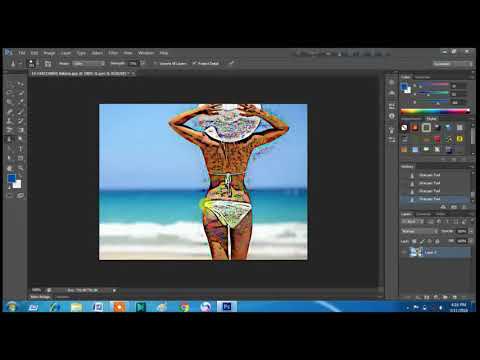The height and width of the screenshot is (360, 480).
Task: Hide Layer 1 with eye icon
Action: pos(404,252)
